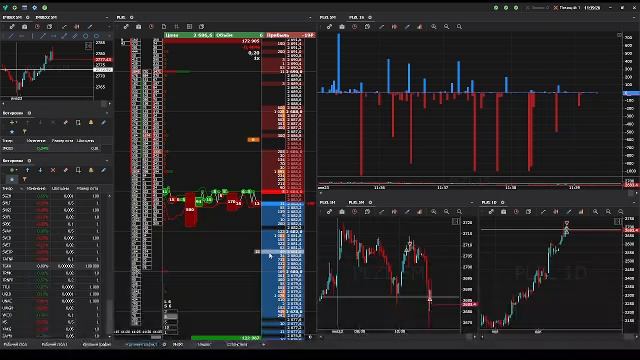The height and width of the screenshot is (360, 640).
Task: Open the blue settings gear in top bar
Action: (x=34, y=7)
